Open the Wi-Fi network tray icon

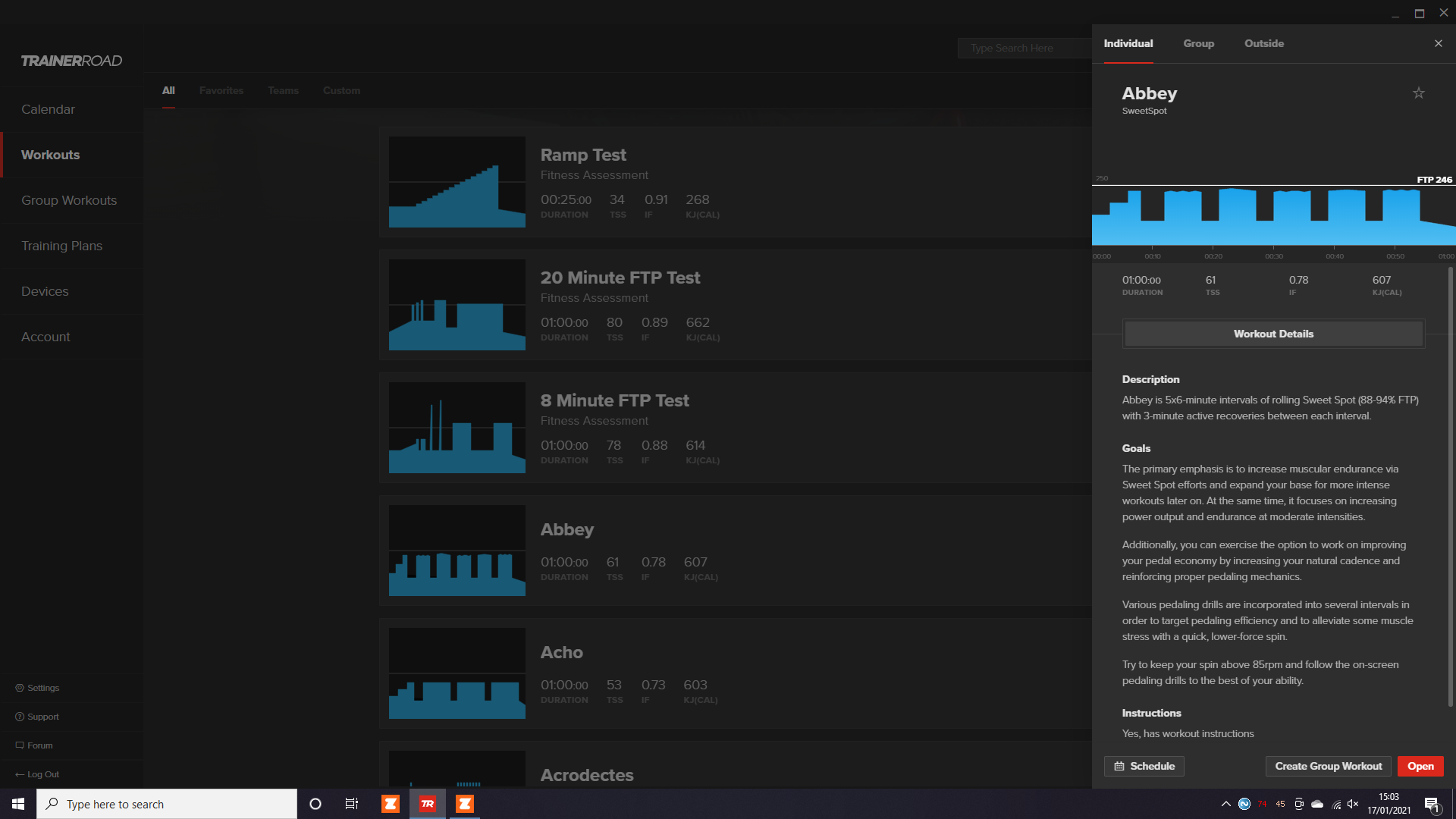[1336, 804]
